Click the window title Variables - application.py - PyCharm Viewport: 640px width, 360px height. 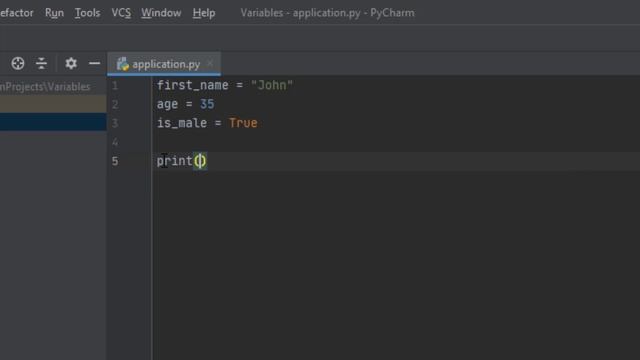coord(327,13)
